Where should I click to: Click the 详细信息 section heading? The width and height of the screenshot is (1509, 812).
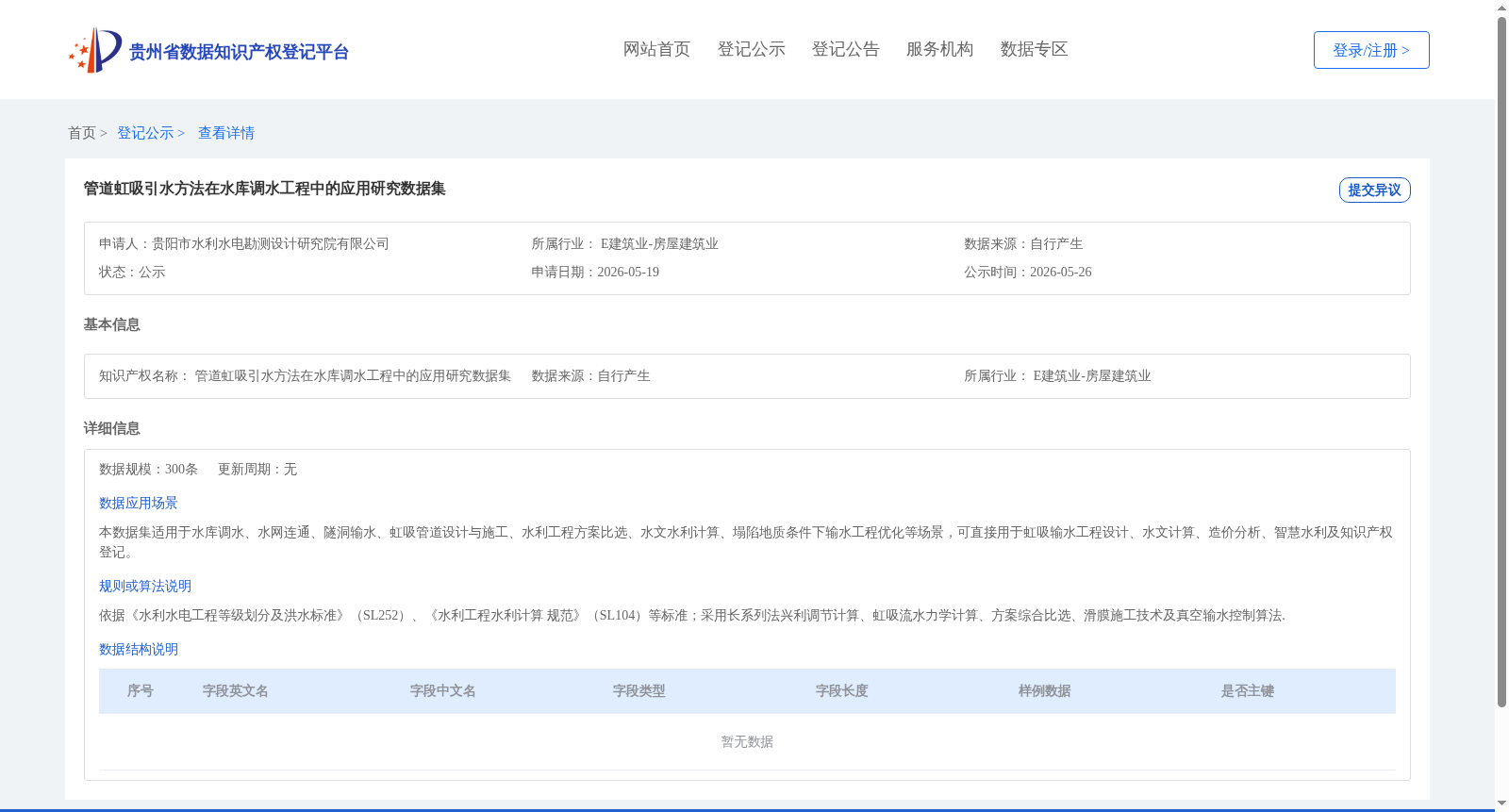click(112, 428)
